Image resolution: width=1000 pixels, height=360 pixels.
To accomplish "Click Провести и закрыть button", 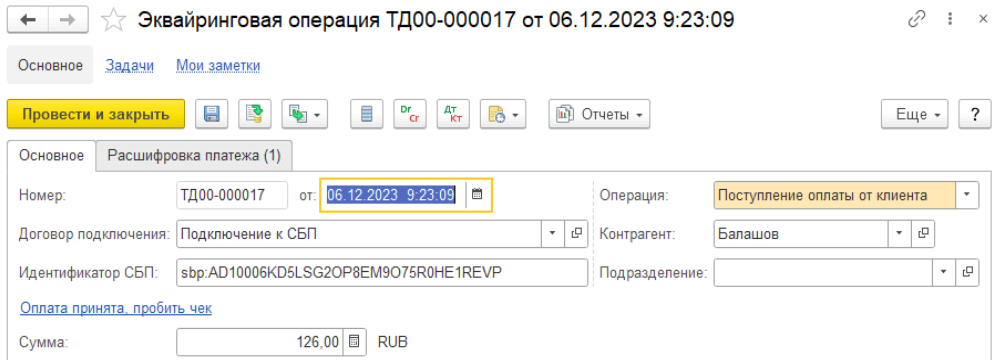I will 96,114.
